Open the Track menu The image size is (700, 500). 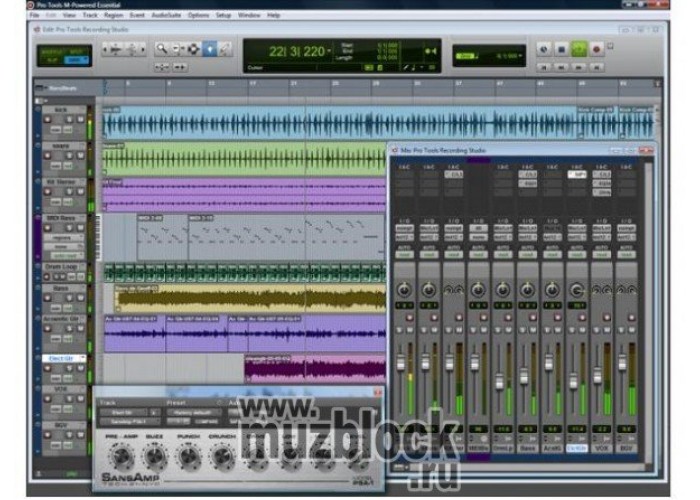tap(90, 15)
